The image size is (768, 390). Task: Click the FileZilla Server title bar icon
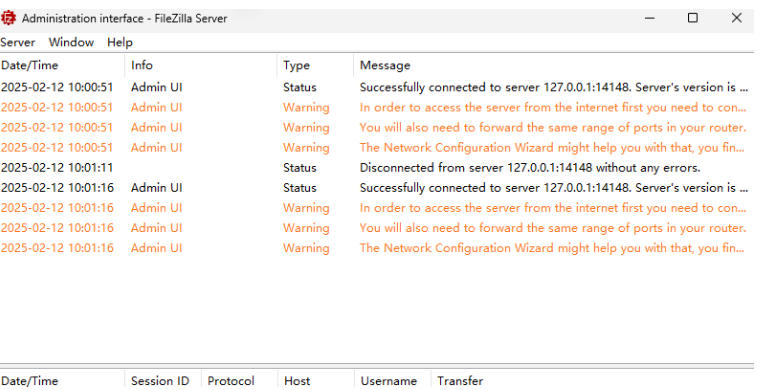[x=8, y=19]
